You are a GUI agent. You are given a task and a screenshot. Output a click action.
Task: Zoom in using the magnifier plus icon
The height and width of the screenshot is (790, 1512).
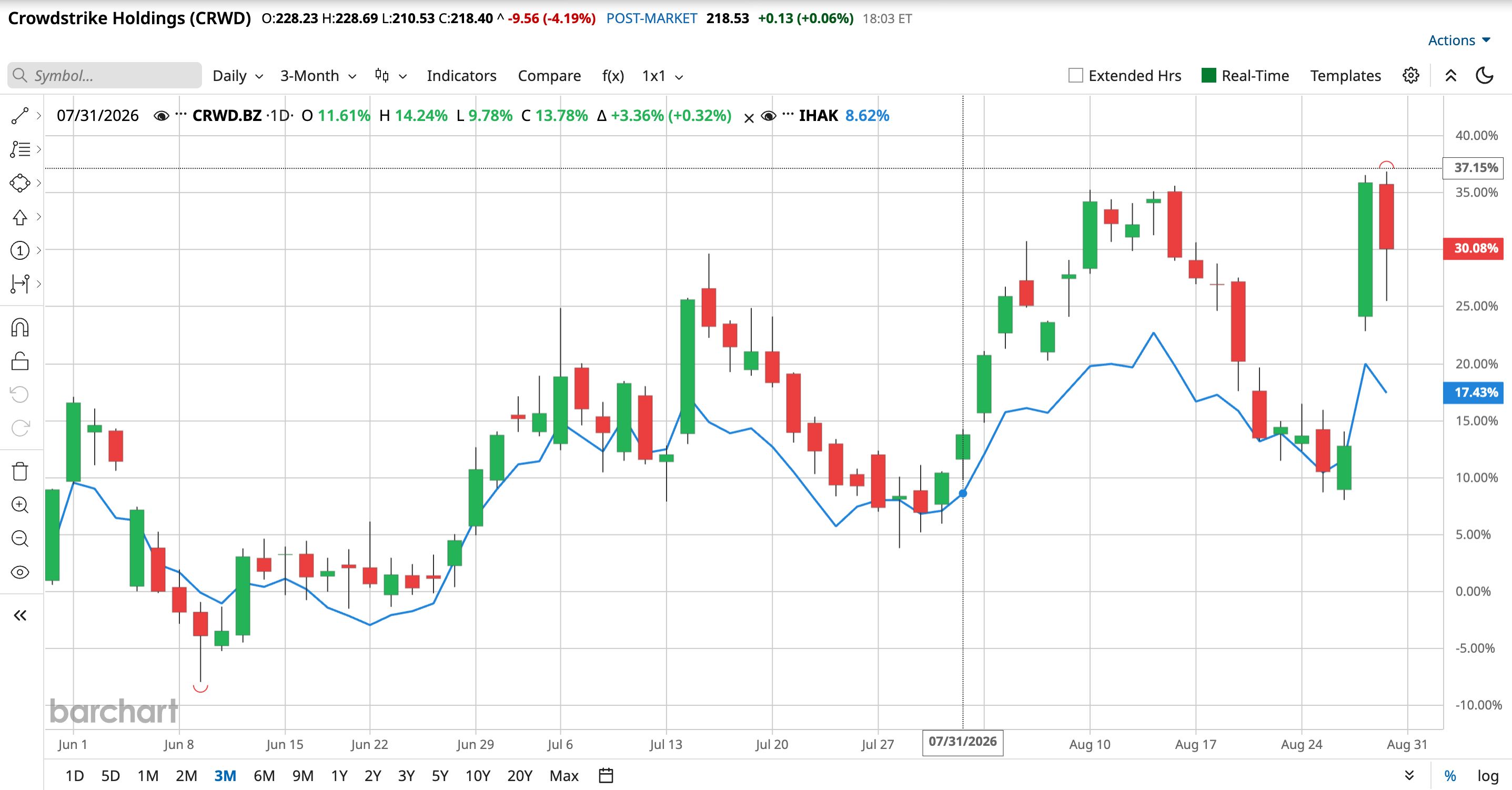[20, 505]
